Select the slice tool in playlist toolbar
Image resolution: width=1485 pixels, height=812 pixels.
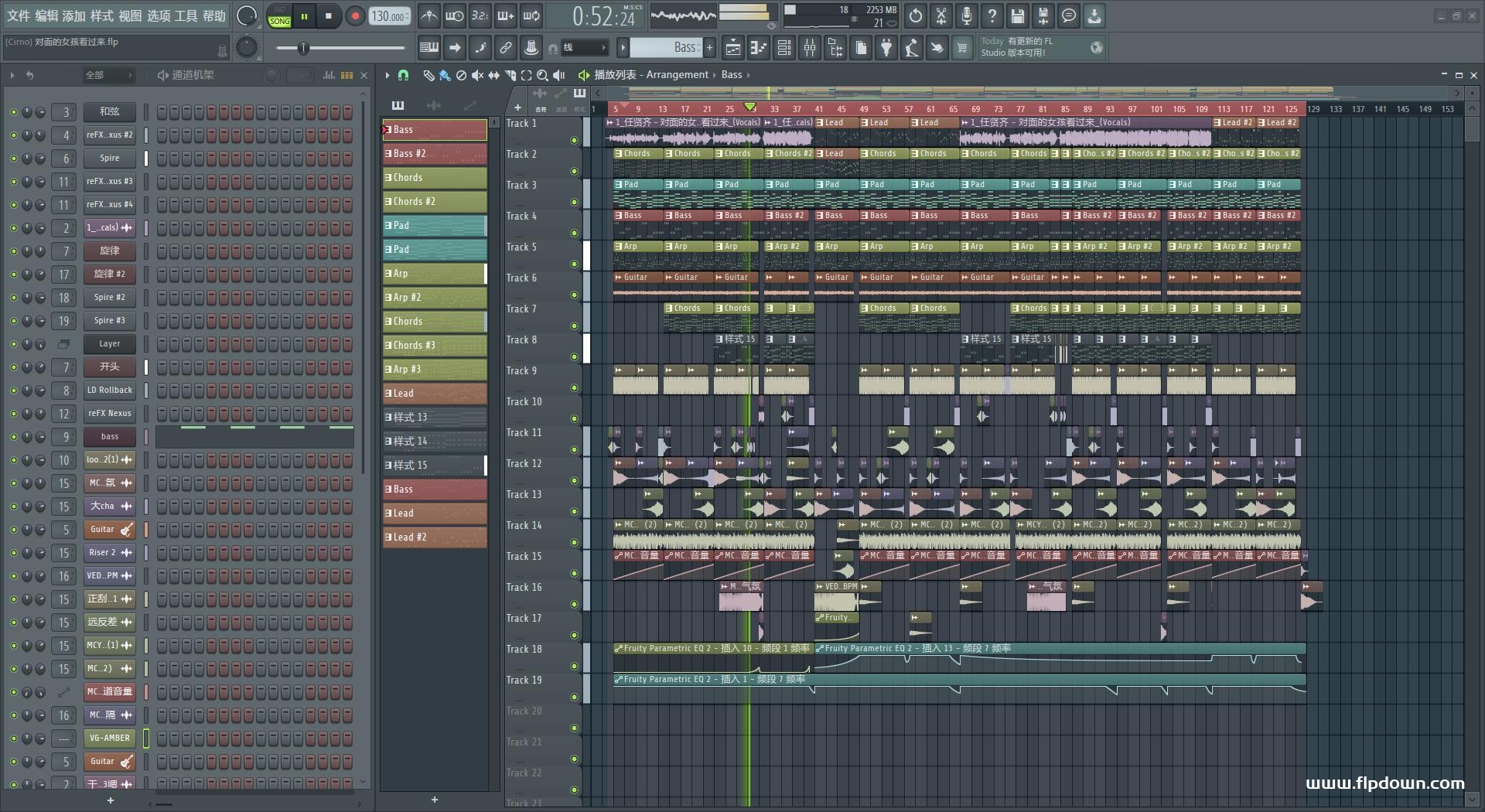tap(510, 75)
